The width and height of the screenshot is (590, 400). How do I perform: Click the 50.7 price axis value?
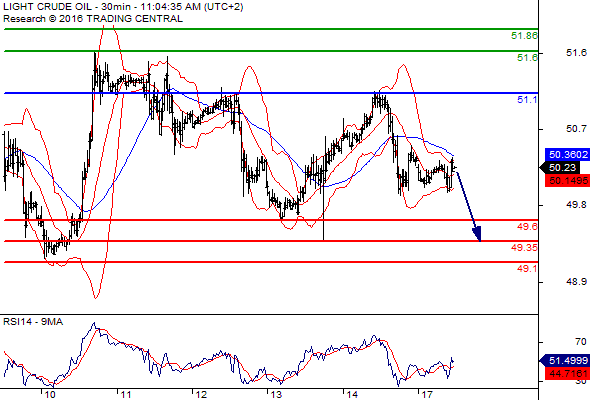(x=576, y=129)
